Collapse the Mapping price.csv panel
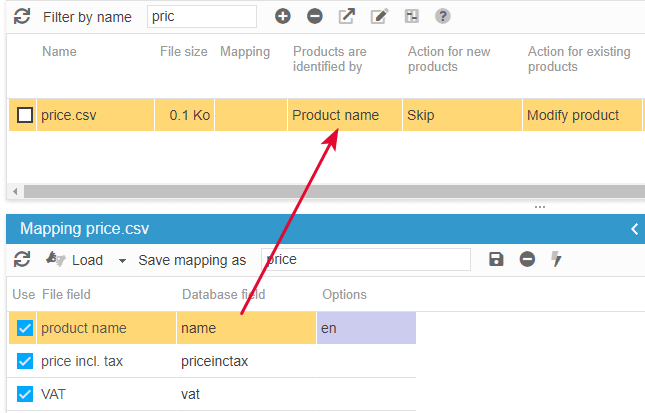This screenshot has width=645, height=413. 634,229
